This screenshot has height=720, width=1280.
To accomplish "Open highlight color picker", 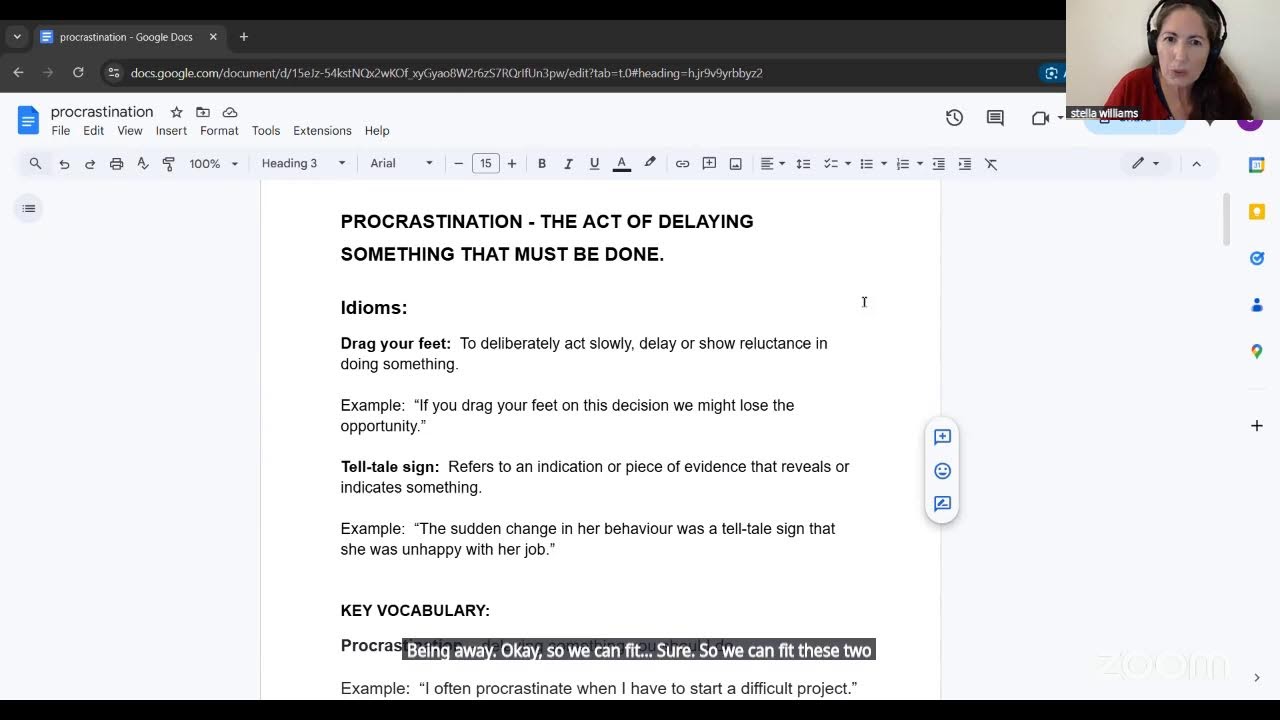I will click(x=650, y=163).
